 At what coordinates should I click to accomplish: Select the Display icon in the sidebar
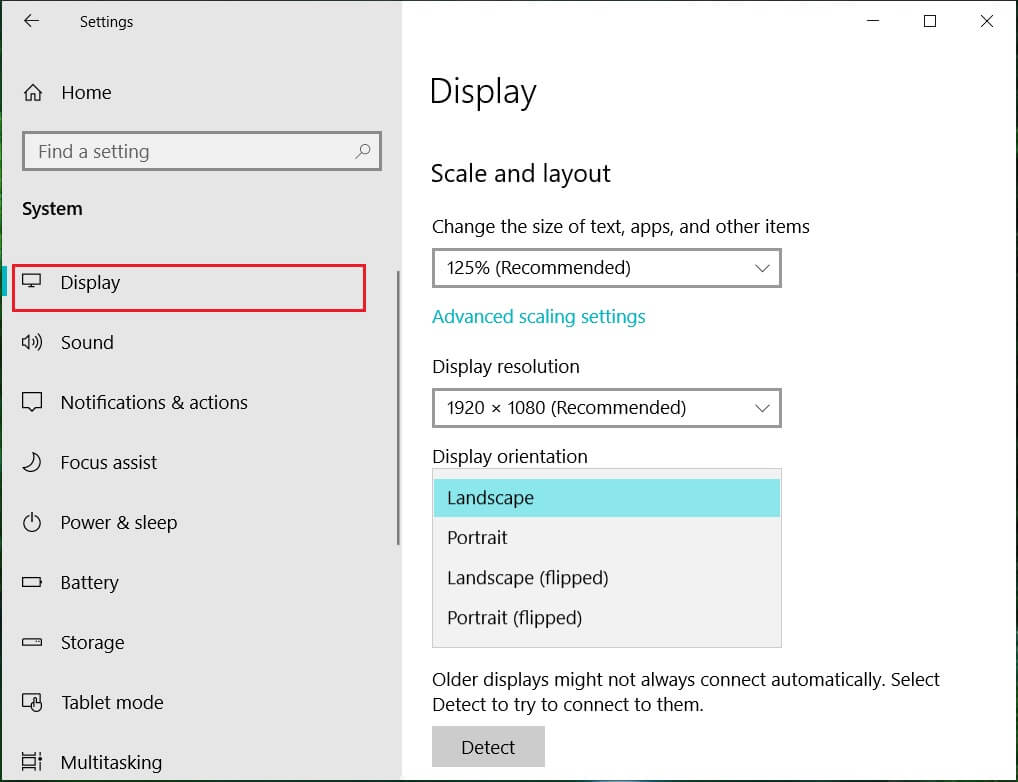click(35, 282)
